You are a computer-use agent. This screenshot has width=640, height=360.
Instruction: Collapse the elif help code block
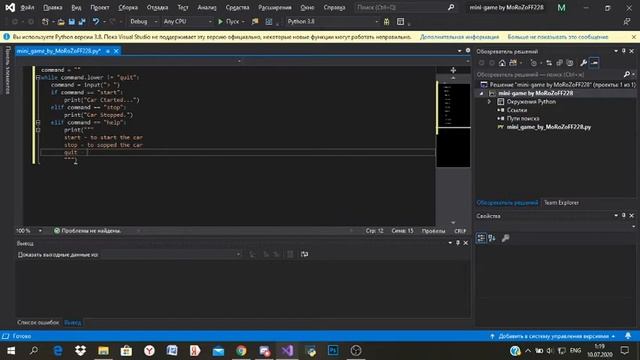[38, 122]
